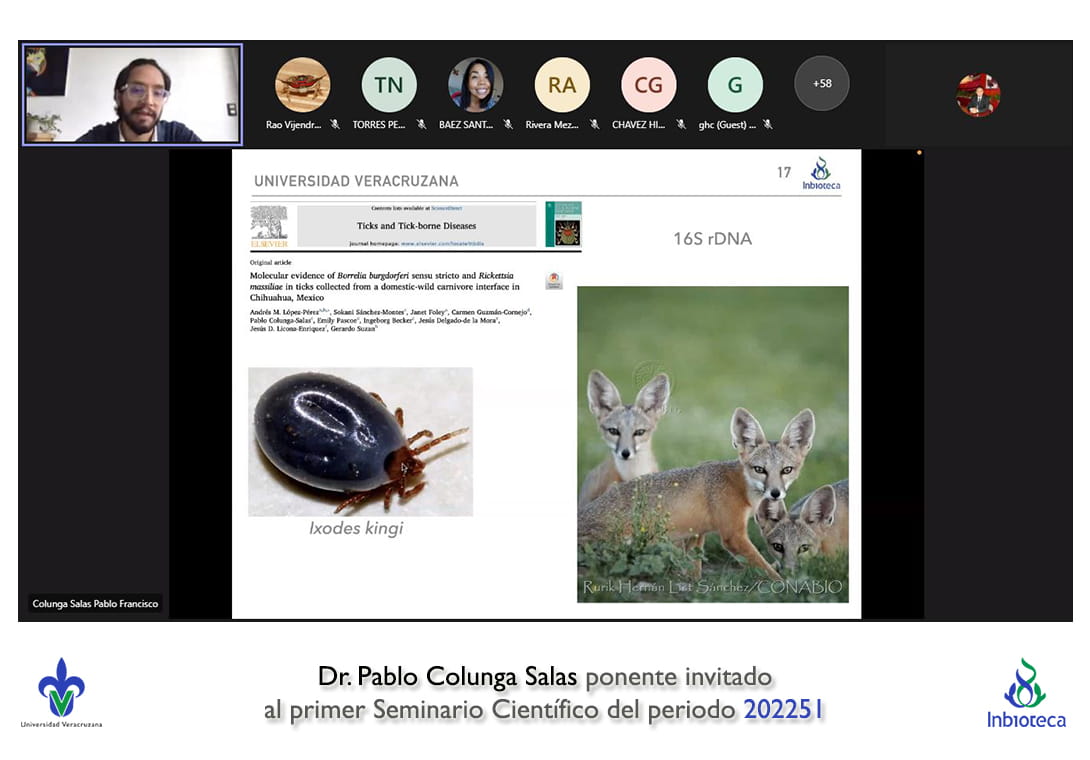
Task: Click the Inbioteca logo on the slide
Action: [x=821, y=173]
